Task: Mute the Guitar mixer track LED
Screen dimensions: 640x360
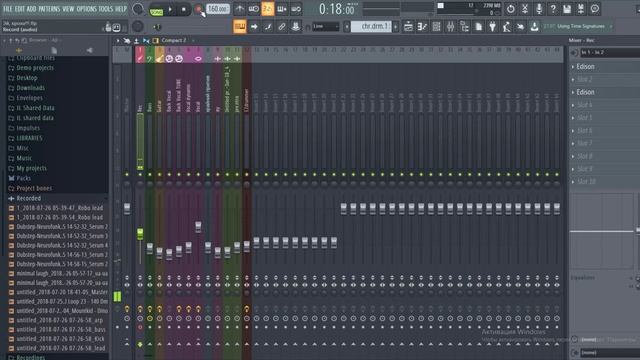Action: (x=160, y=174)
